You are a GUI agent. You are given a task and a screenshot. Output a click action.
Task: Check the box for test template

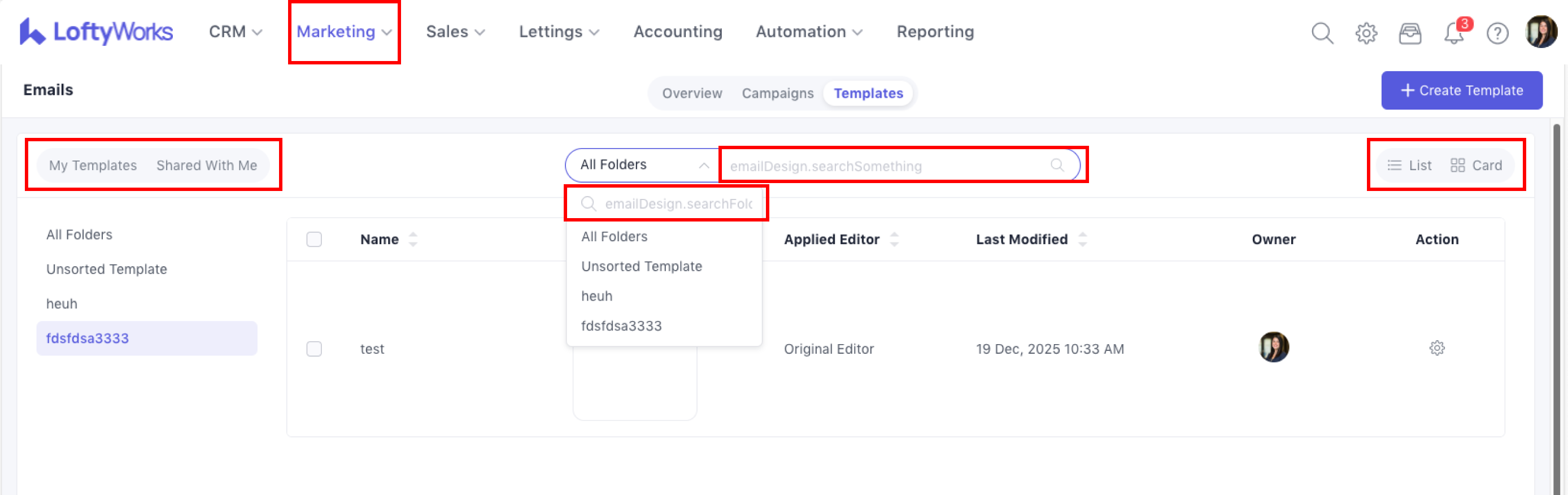pos(314,349)
